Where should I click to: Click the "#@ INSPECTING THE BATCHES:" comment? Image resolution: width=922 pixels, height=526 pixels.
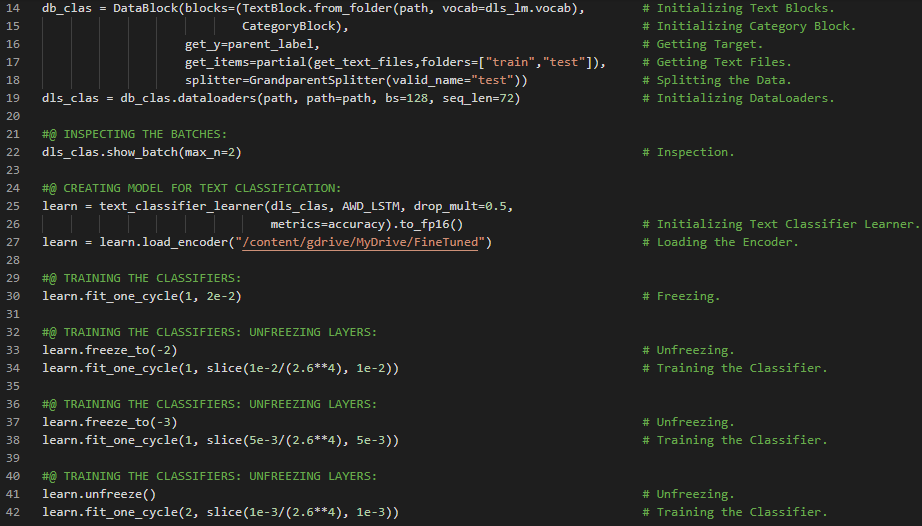[135, 134]
